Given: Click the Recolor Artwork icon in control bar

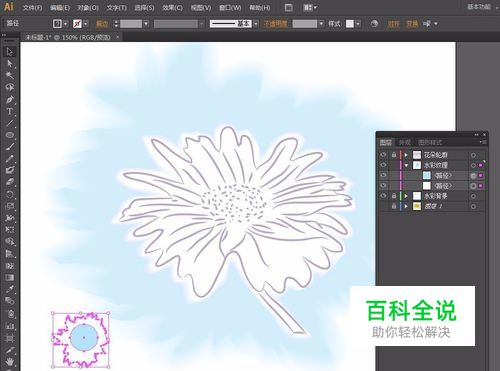Looking at the screenshot, I should click(374, 24).
